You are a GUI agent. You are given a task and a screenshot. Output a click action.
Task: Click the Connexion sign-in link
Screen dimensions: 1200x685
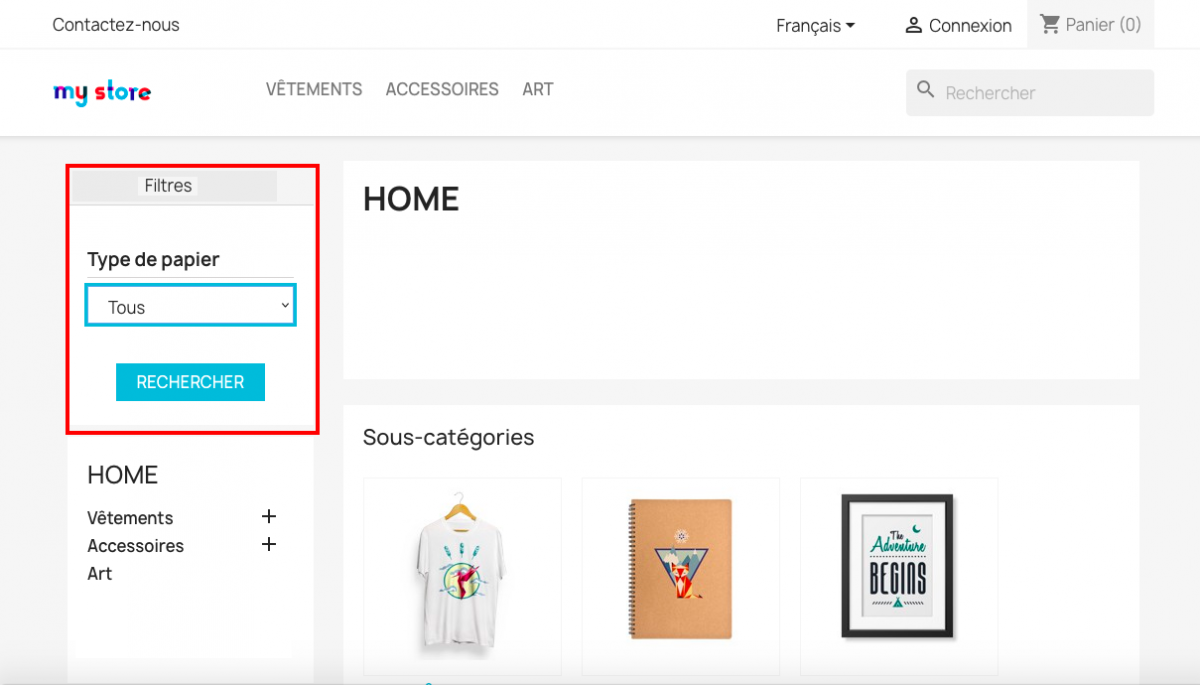click(x=970, y=25)
